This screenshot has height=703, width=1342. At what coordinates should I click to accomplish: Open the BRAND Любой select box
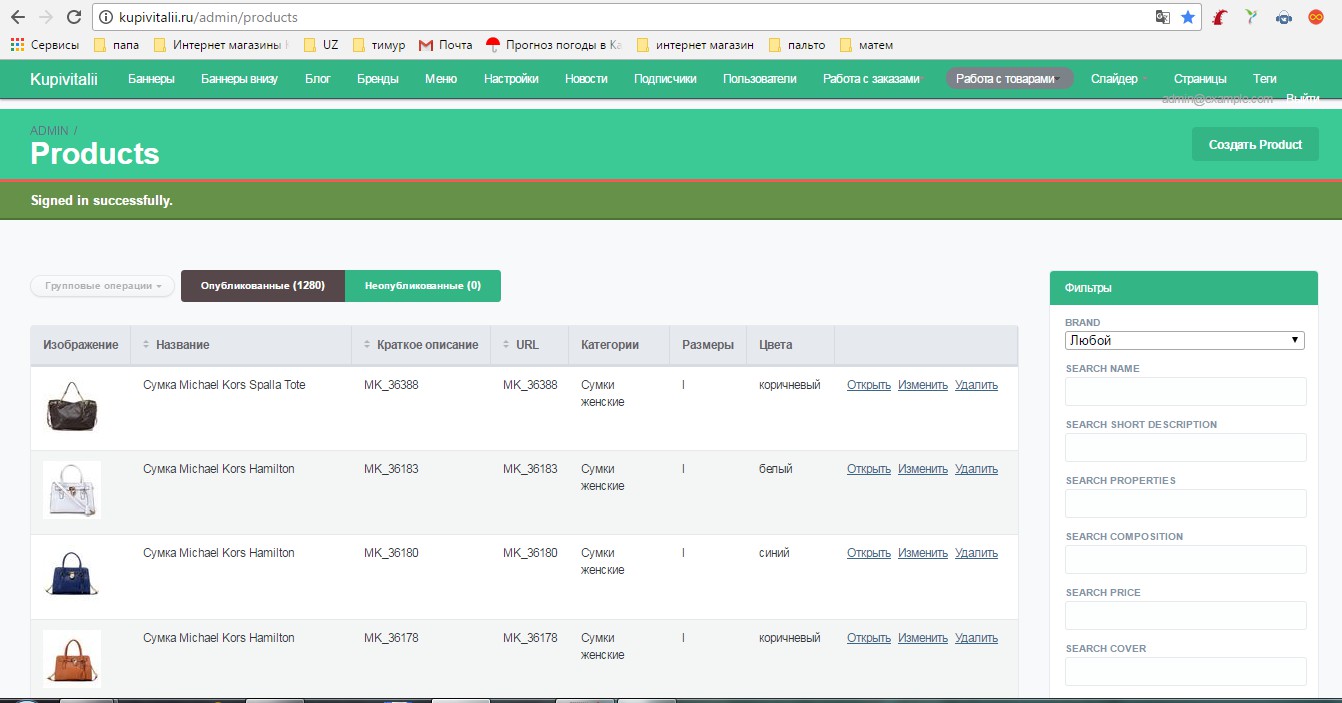[1185, 340]
